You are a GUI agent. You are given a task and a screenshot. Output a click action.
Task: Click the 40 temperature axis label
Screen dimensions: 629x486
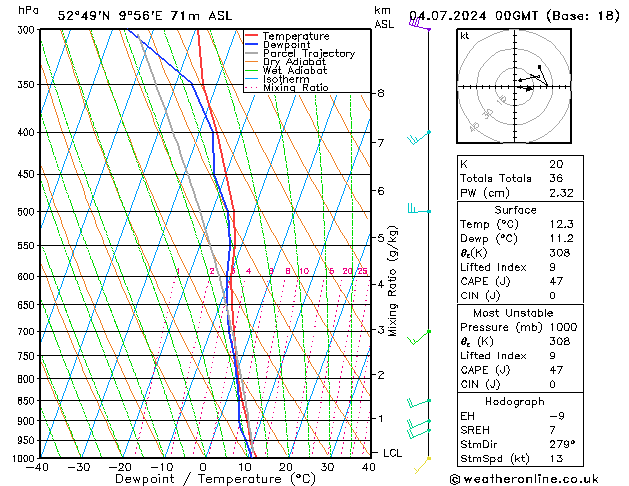click(369, 467)
